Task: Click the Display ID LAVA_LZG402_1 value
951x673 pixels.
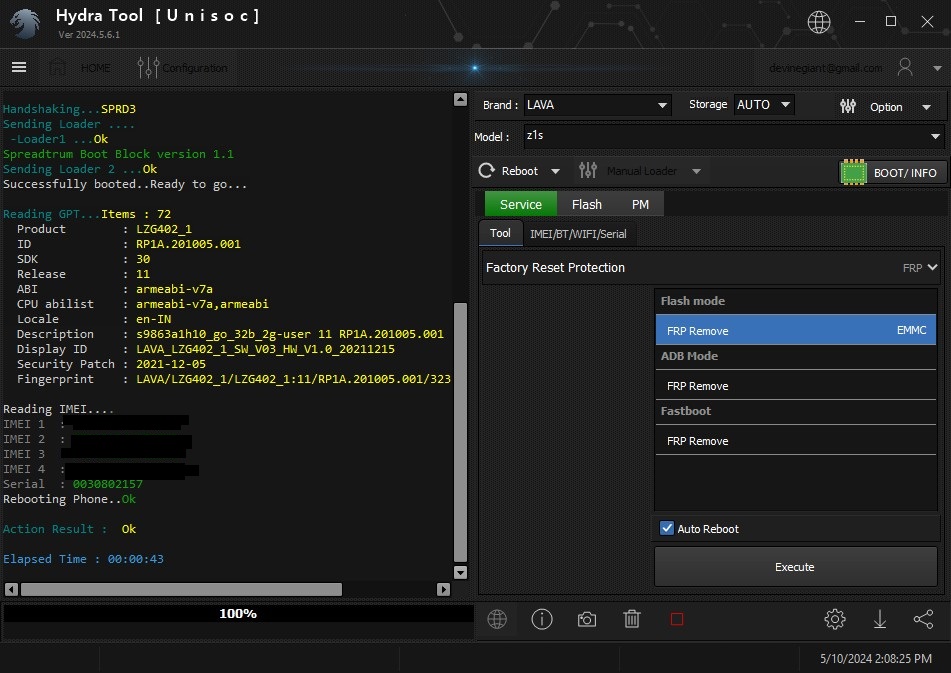Action: [x=265, y=349]
